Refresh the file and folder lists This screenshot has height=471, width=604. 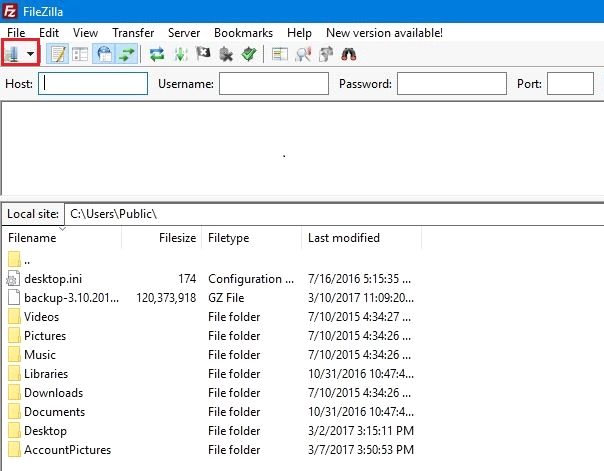coord(157,54)
